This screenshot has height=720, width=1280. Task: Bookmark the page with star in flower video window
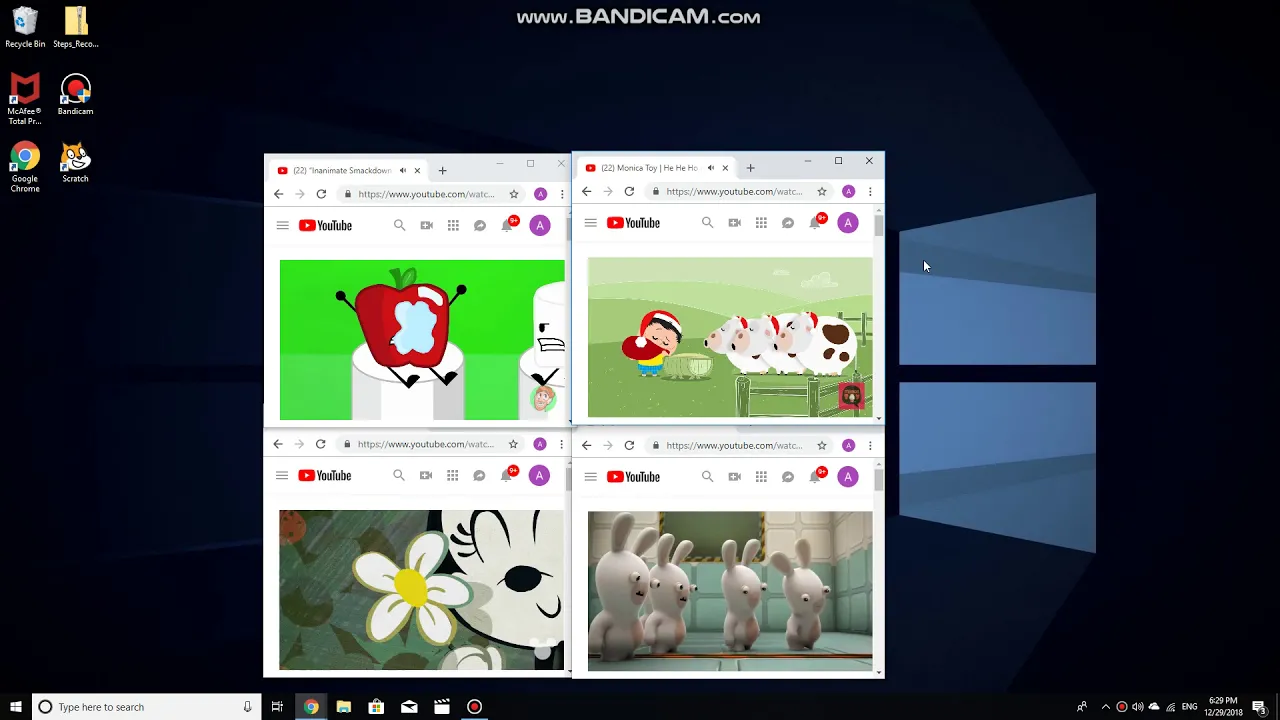click(x=513, y=444)
